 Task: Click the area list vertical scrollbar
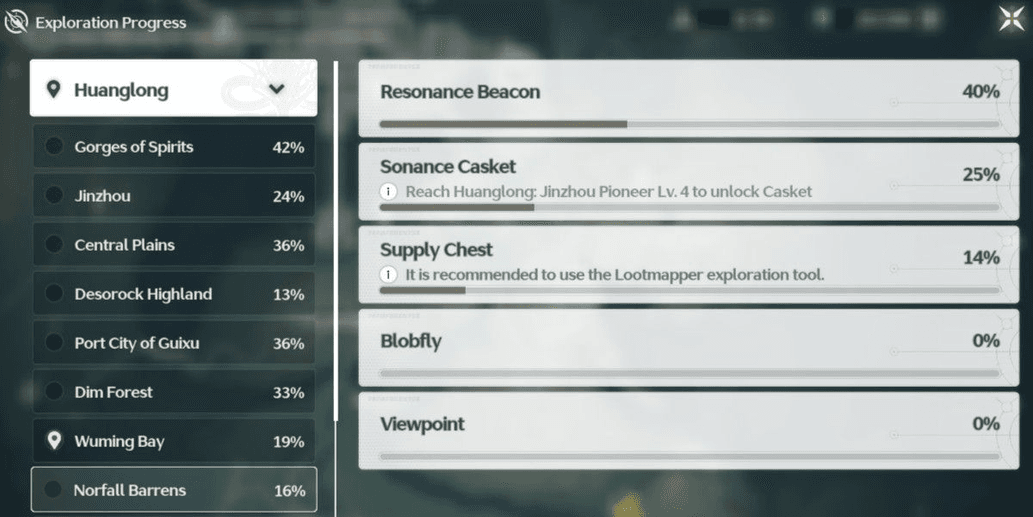(x=336, y=240)
